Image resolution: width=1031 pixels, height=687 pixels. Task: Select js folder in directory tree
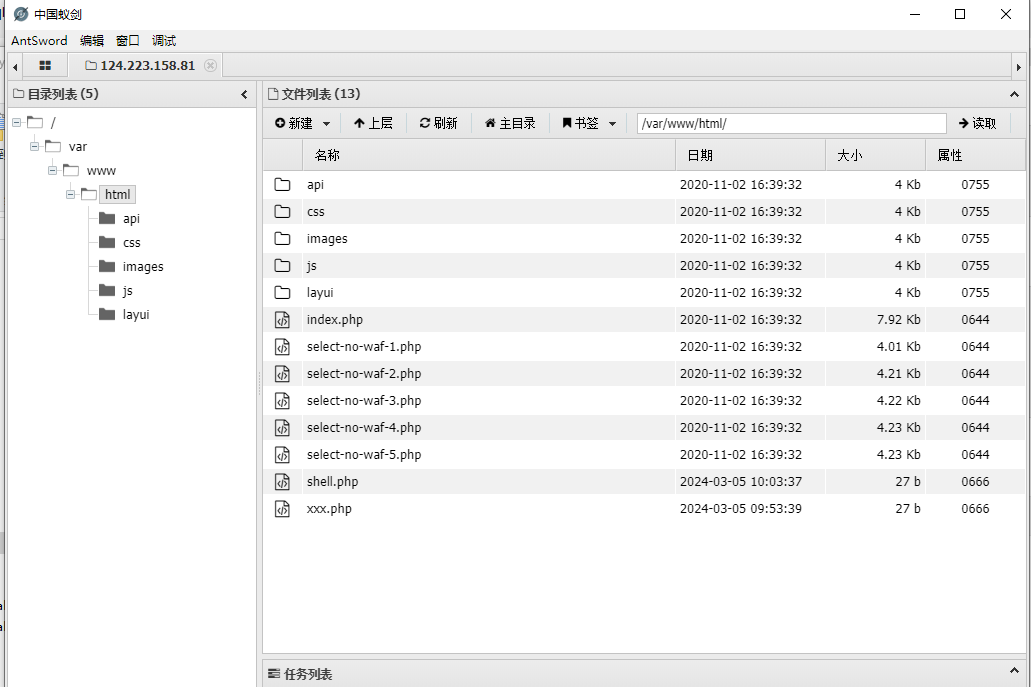128,291
